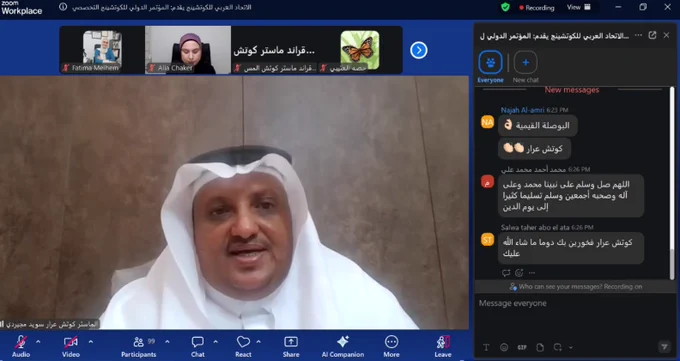Image resolution: width=680 pixels, height=361 pixels.
Task: Pop out the chat panel
Action: pos(652,36)
